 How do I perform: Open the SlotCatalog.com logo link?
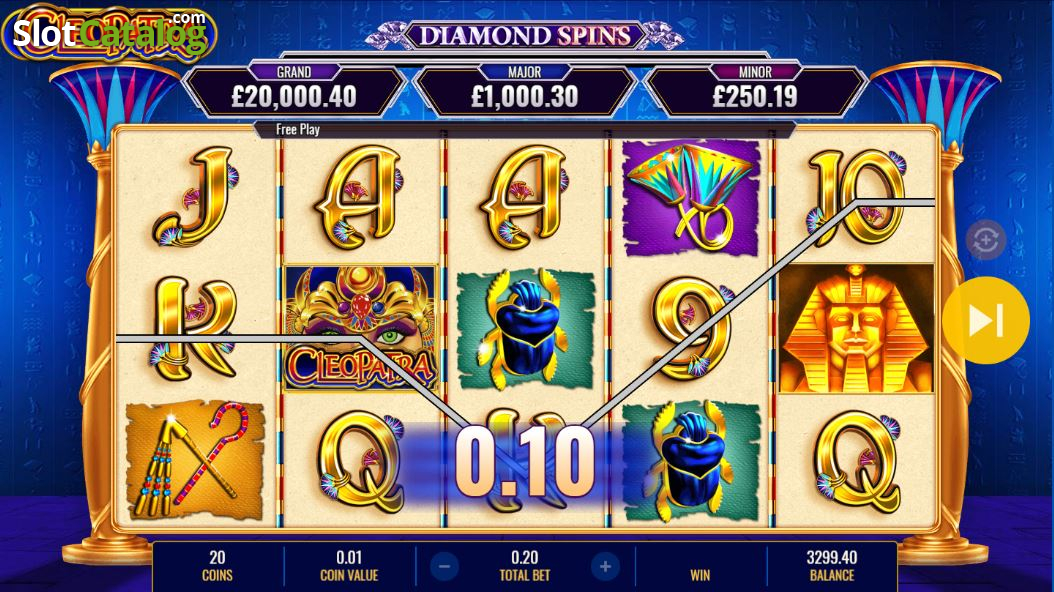tap(110, 32)
